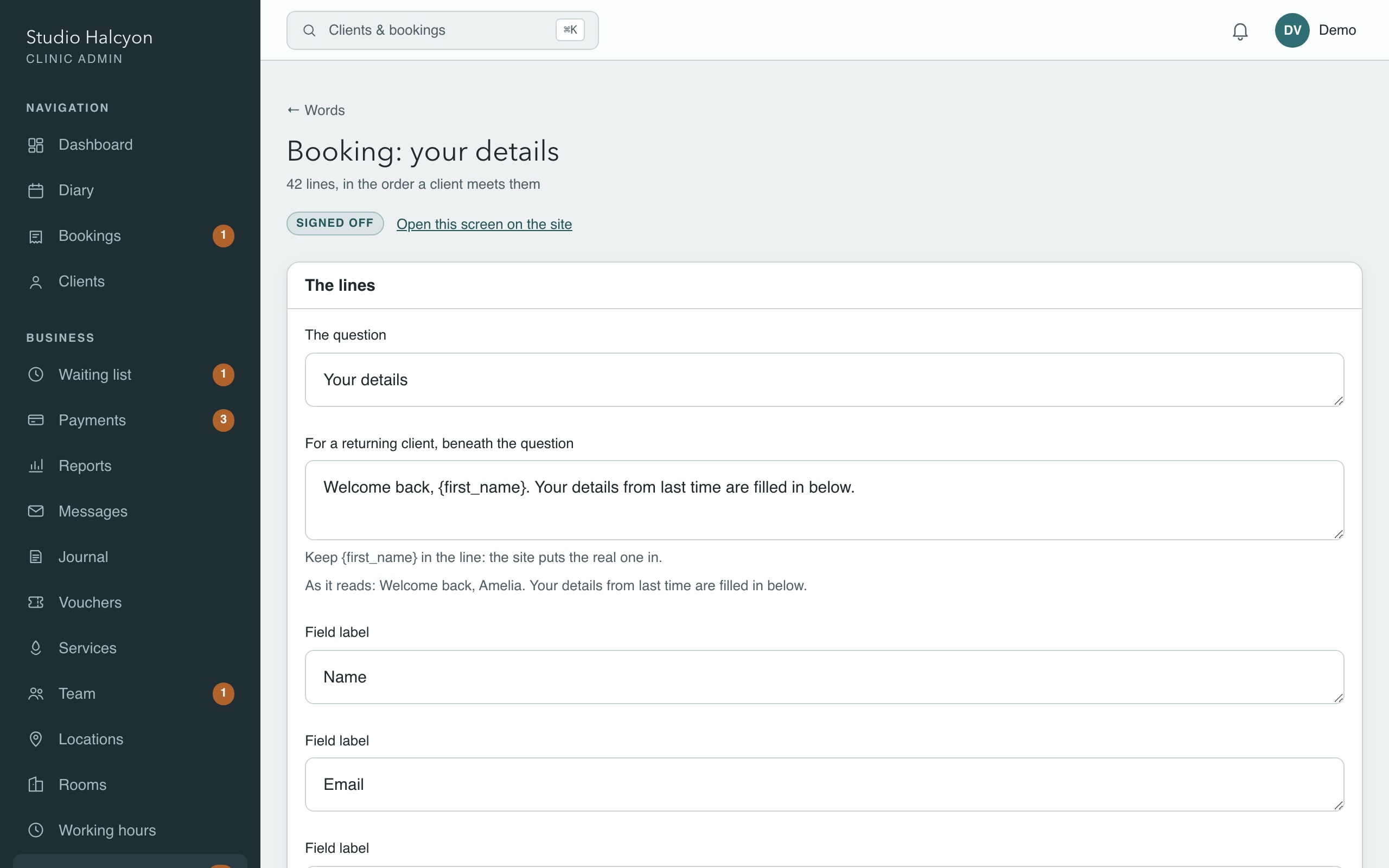This screenshot has width=1389, height=868.
Task: Click the Team notification badge
Action: click(x=224, y=693)
